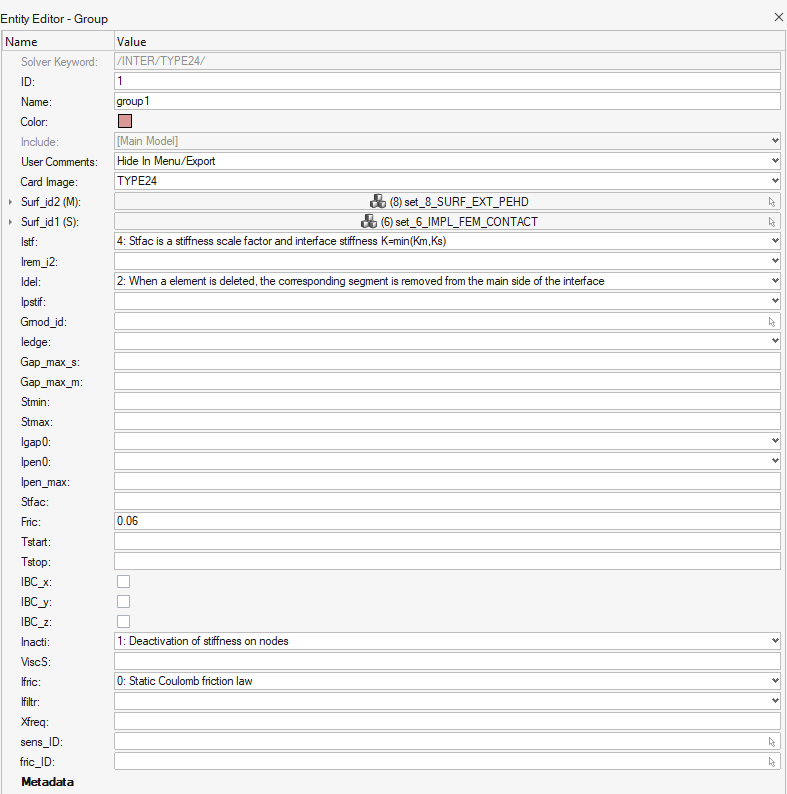
Task: Expand the Surf_id2 (M) row
Action: point(10,202)
